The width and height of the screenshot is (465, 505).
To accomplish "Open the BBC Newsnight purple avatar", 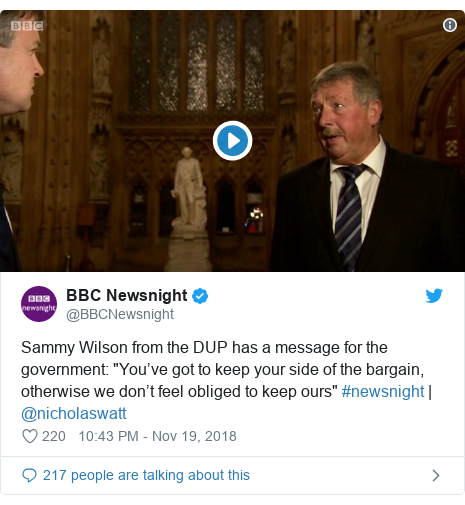I will [39, 304].
